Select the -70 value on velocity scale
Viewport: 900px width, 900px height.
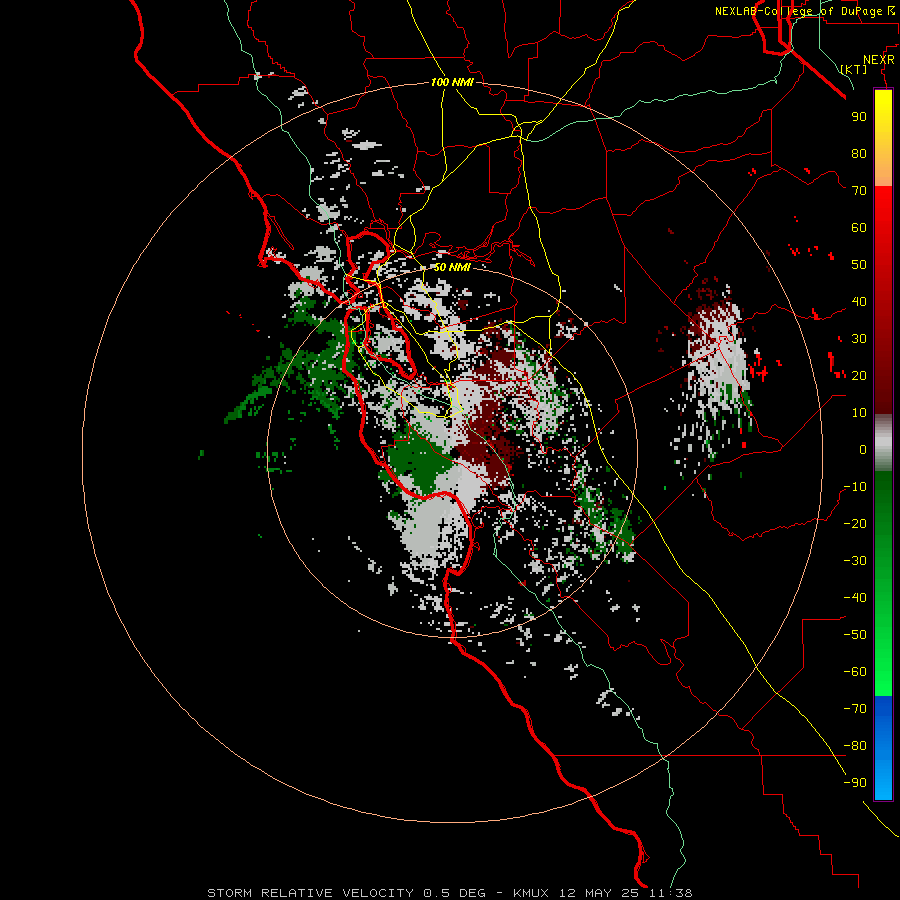[855, 709]
